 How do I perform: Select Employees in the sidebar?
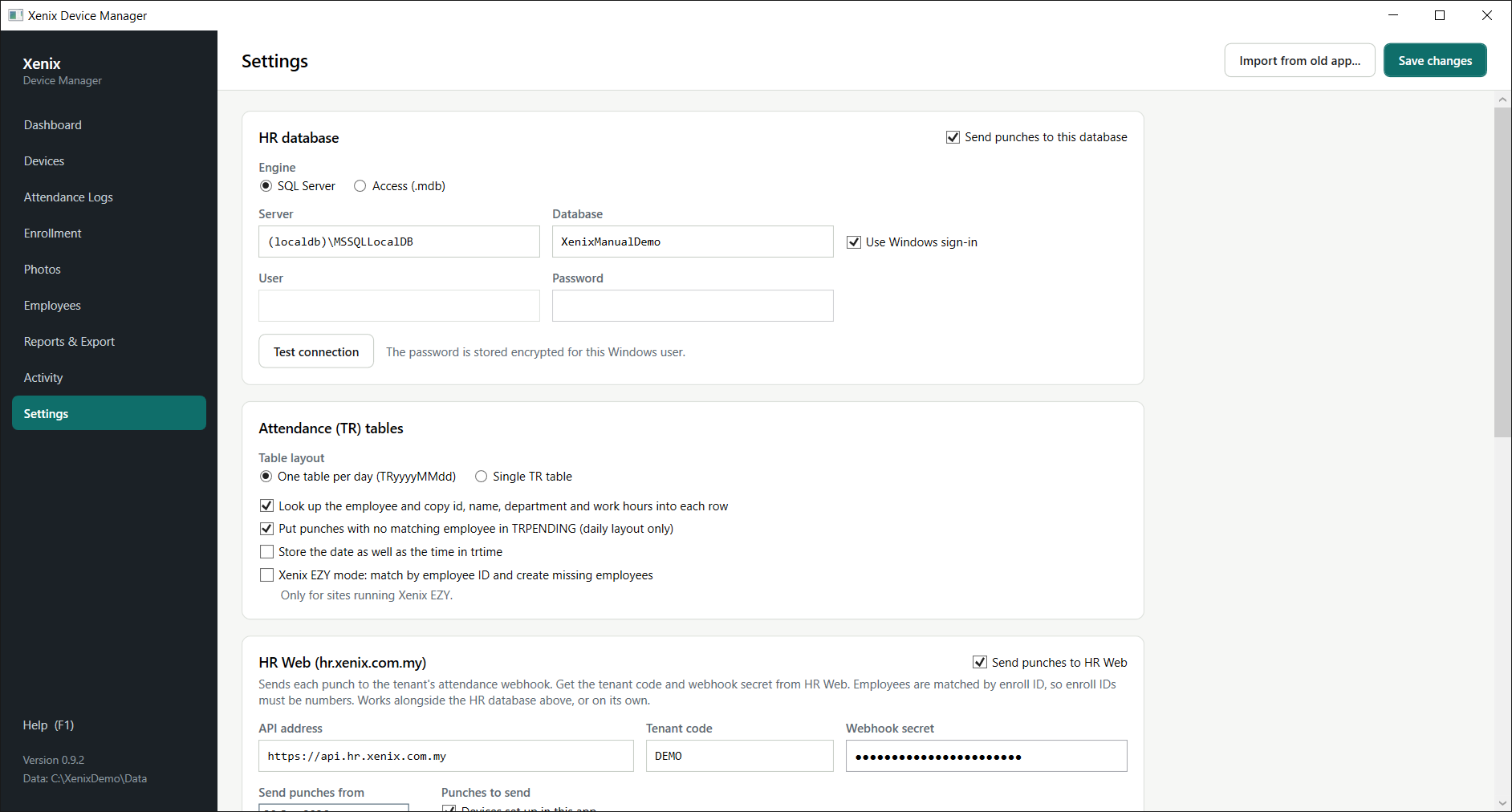[109, 306]
